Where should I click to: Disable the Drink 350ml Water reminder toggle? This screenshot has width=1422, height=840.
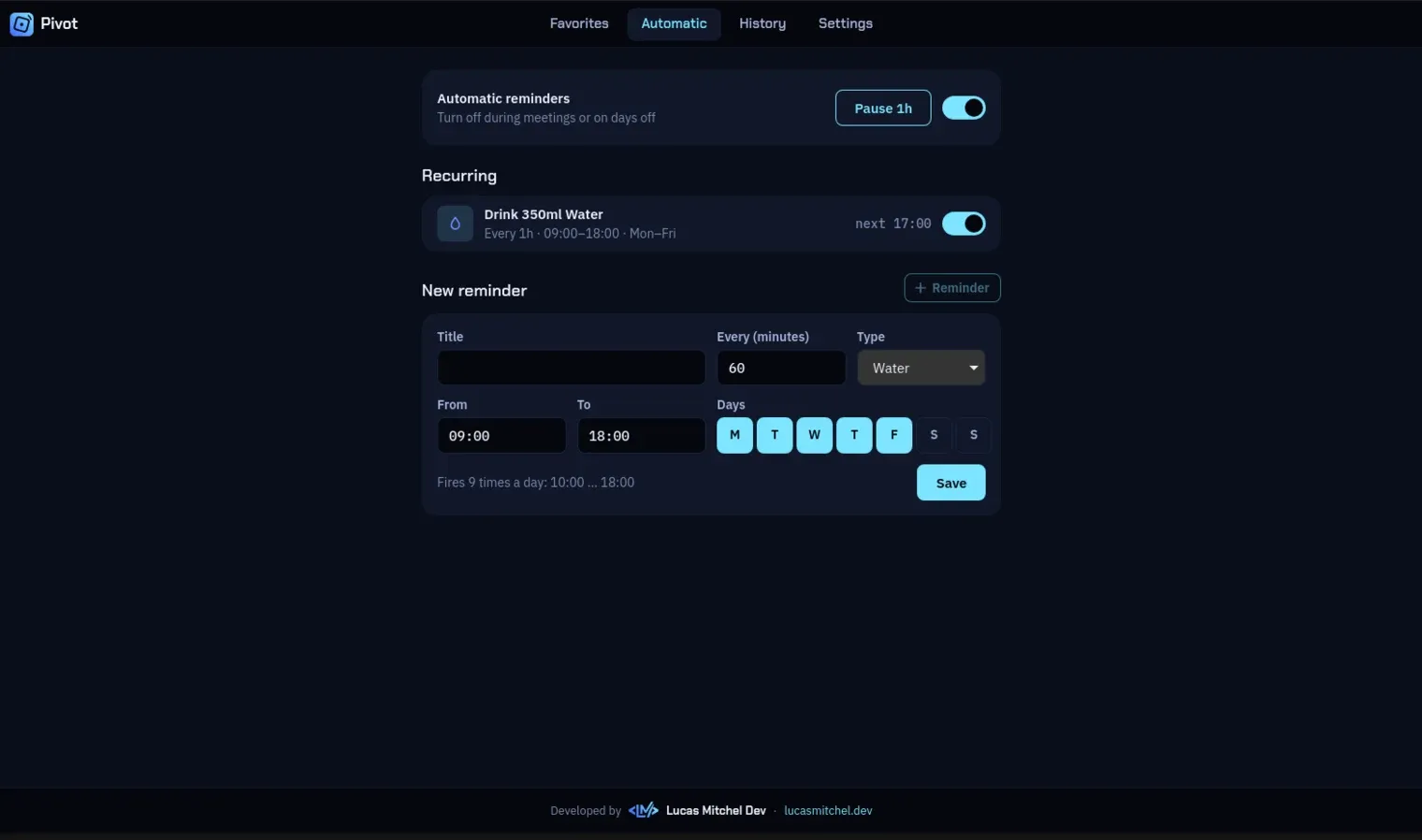point(964,224)
